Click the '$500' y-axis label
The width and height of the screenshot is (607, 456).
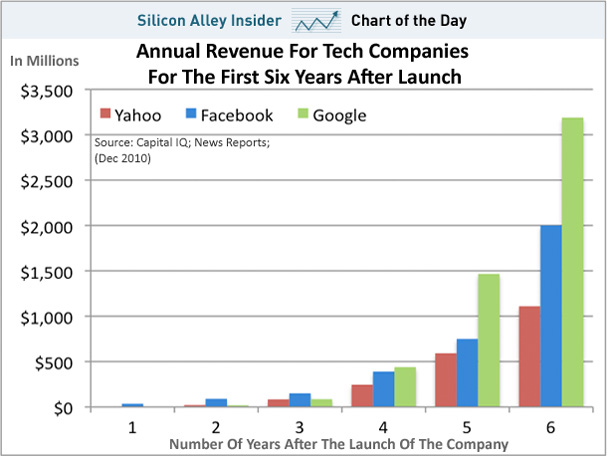[53, 363]
